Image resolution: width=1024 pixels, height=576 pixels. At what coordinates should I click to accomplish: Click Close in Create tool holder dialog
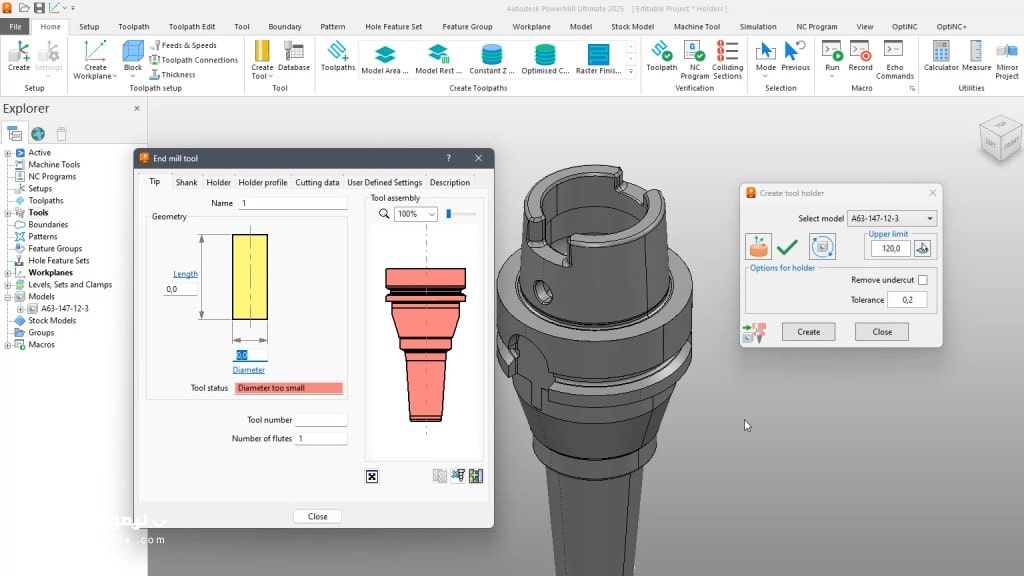(x=882, y=332)
